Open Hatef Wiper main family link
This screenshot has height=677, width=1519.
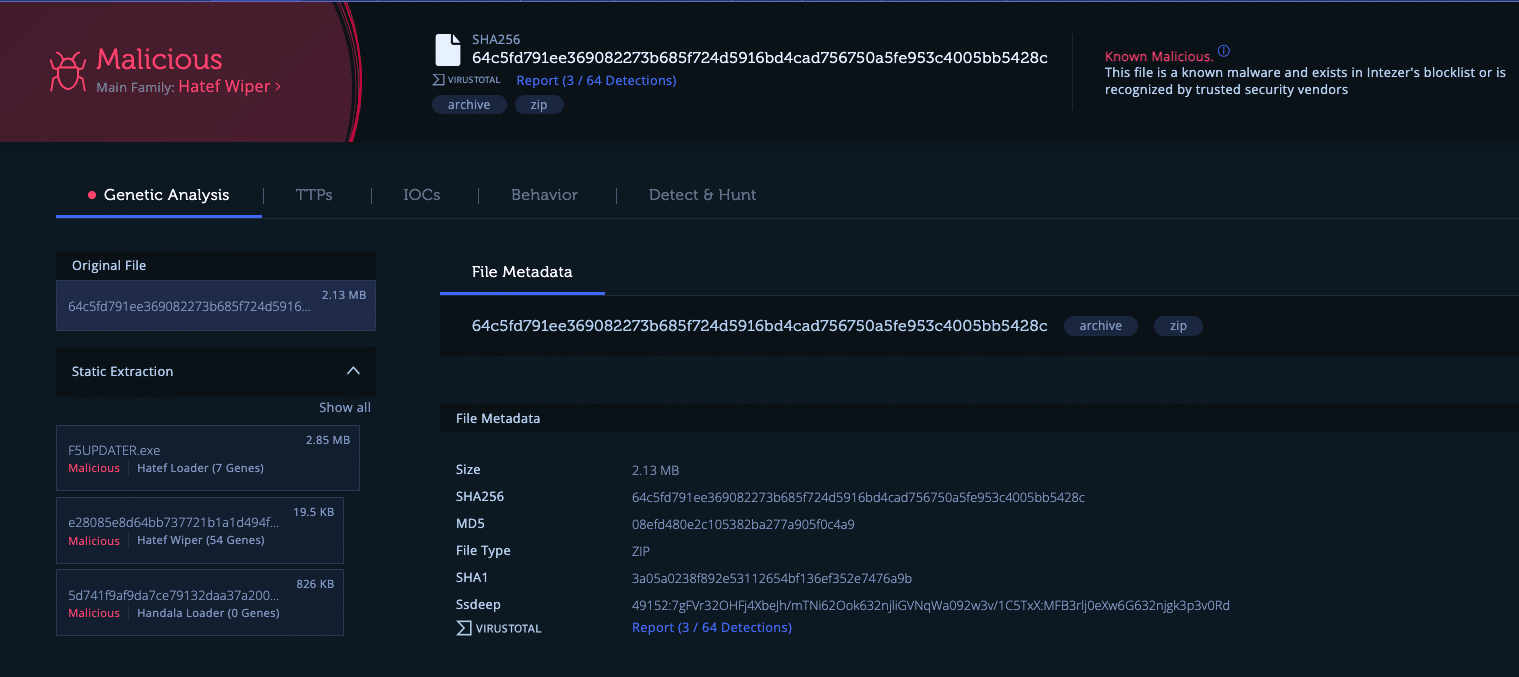[x=229, y=87]
